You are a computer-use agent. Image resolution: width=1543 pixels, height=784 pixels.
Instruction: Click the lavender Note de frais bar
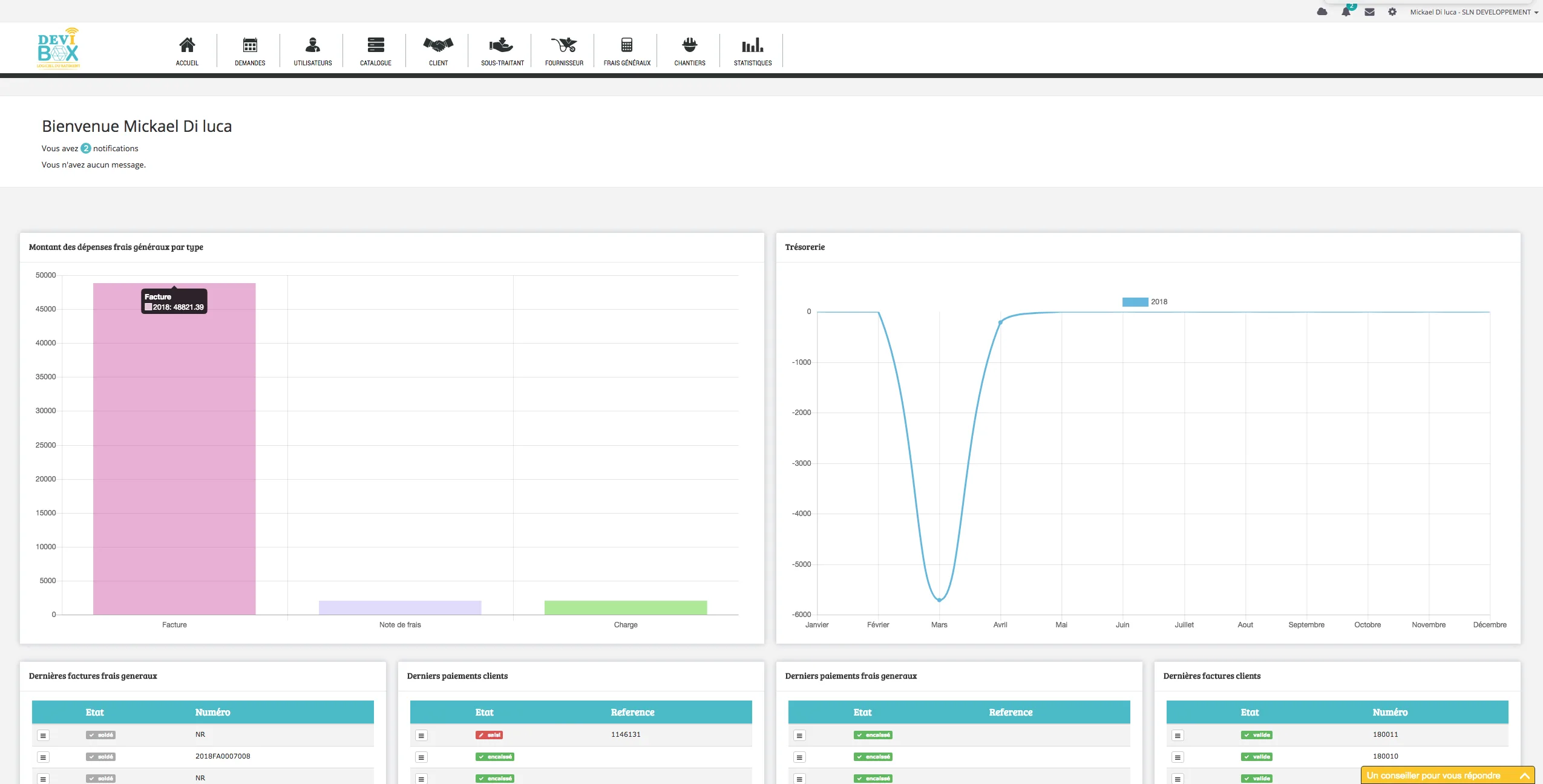[400, 607]
